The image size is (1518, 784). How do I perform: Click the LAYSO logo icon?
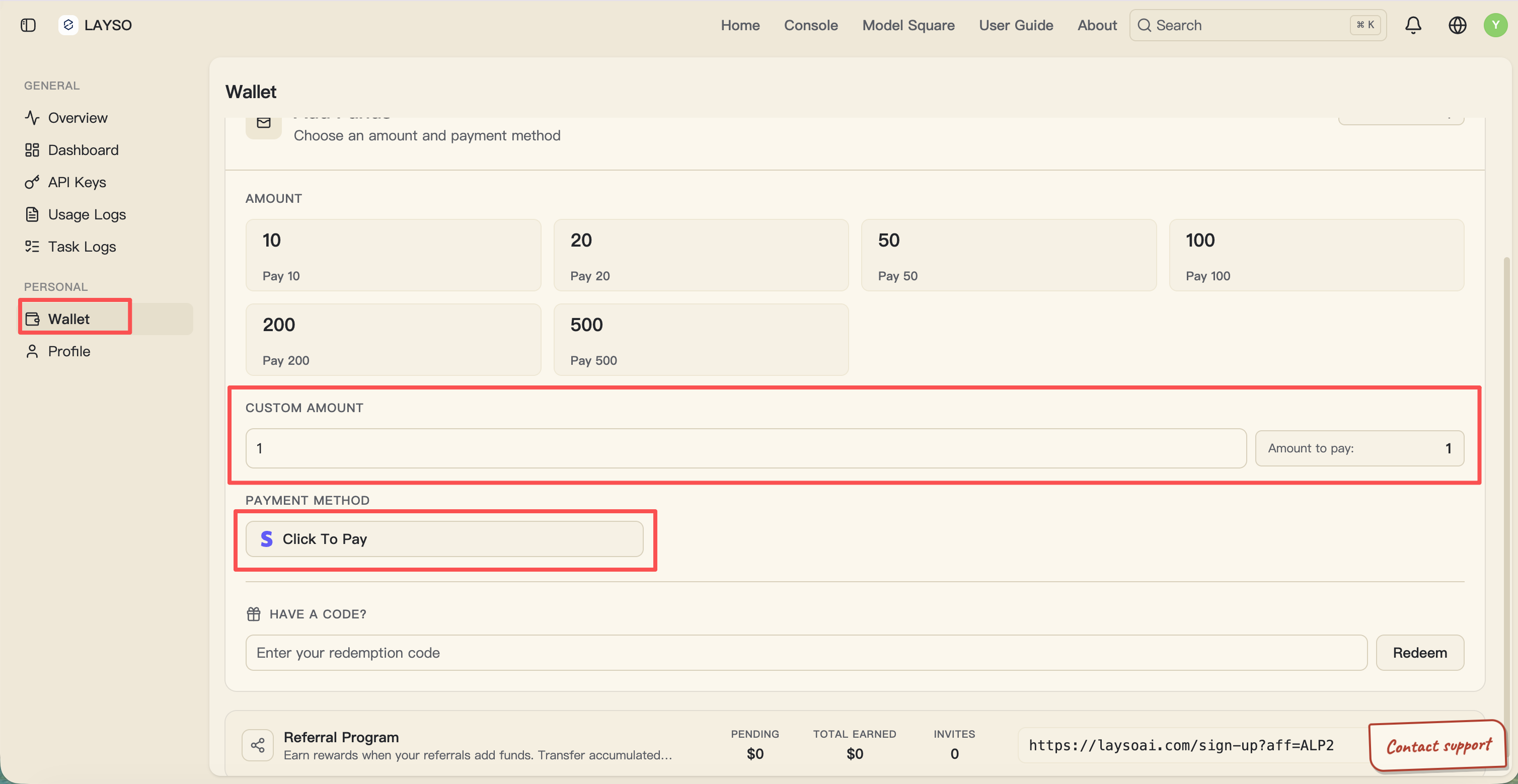coord(68,25)
